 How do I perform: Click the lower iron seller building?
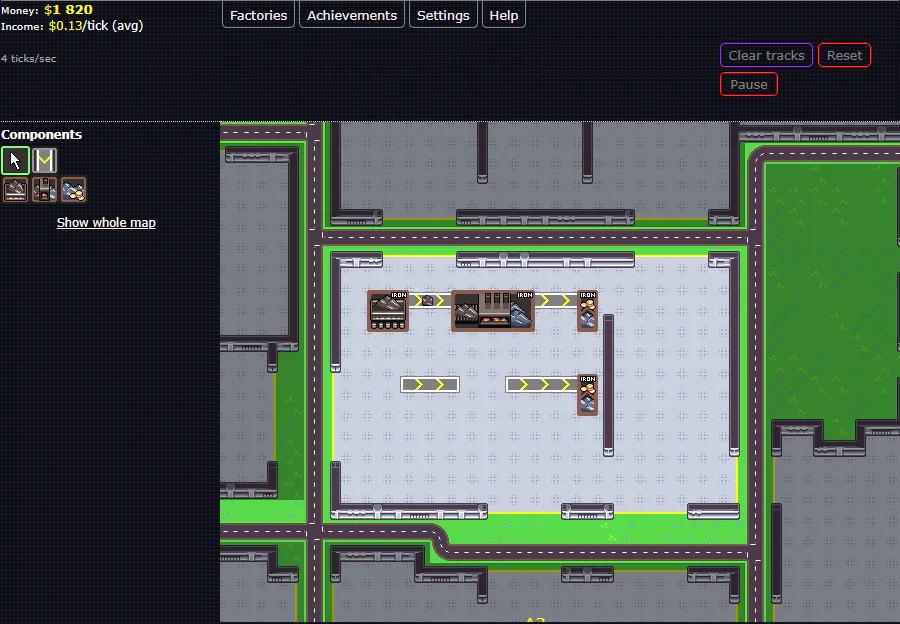coord(587,394)
